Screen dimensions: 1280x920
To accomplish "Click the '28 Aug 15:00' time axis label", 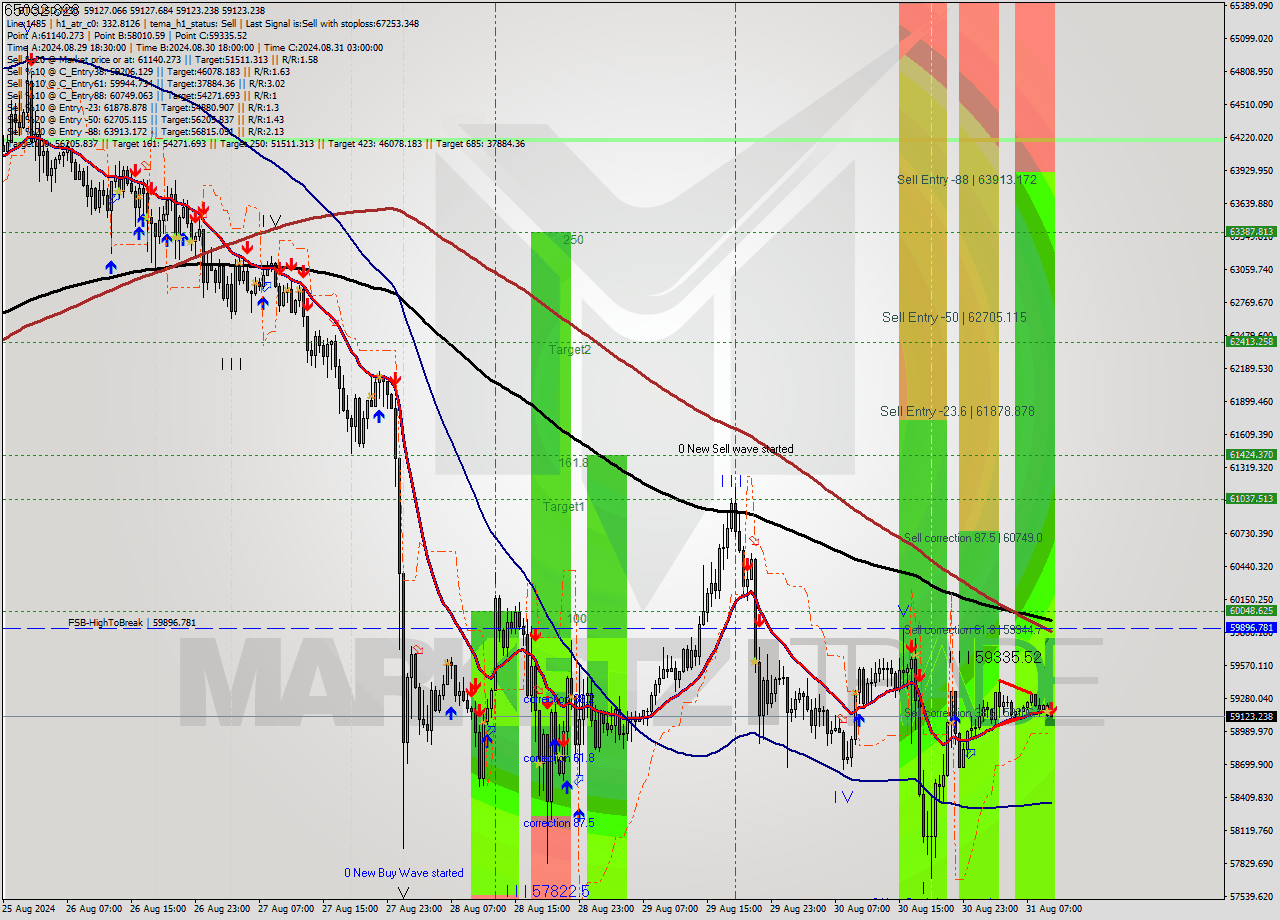I will click(542, 909).
